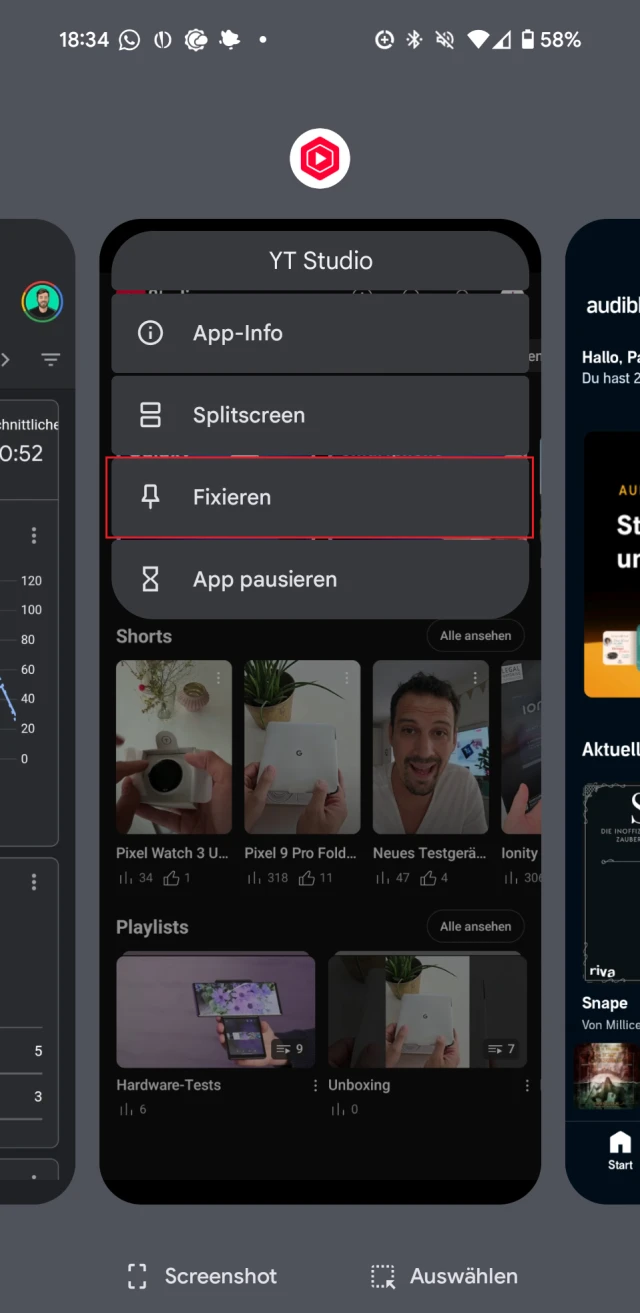Tap the Unboxing playlist title

[359, 1085]
